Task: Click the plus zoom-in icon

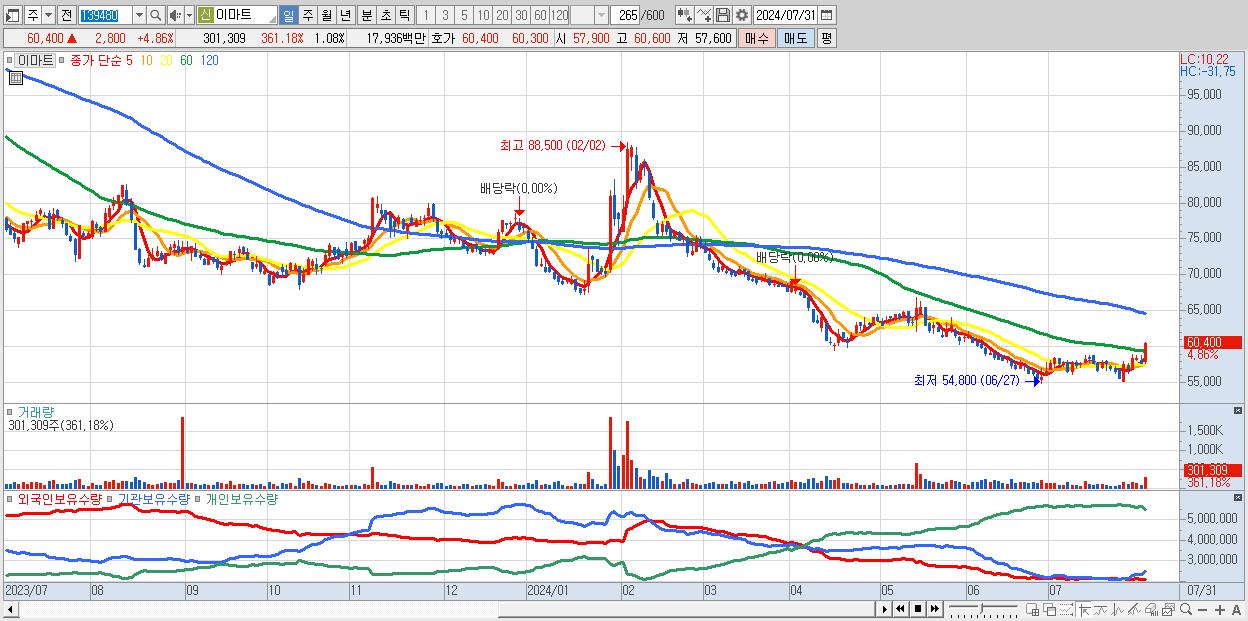Action: pyautogui.click(x=1220, y=609)
